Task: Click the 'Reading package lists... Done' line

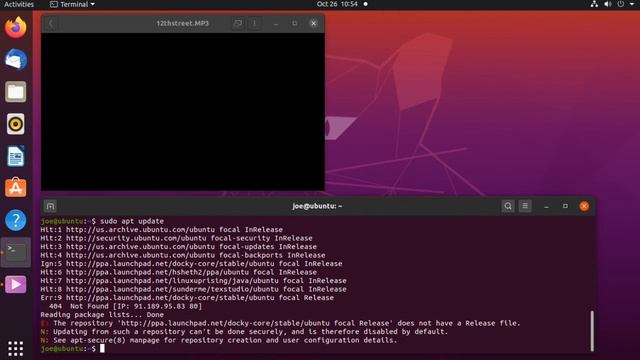Action: pos(102,315)
